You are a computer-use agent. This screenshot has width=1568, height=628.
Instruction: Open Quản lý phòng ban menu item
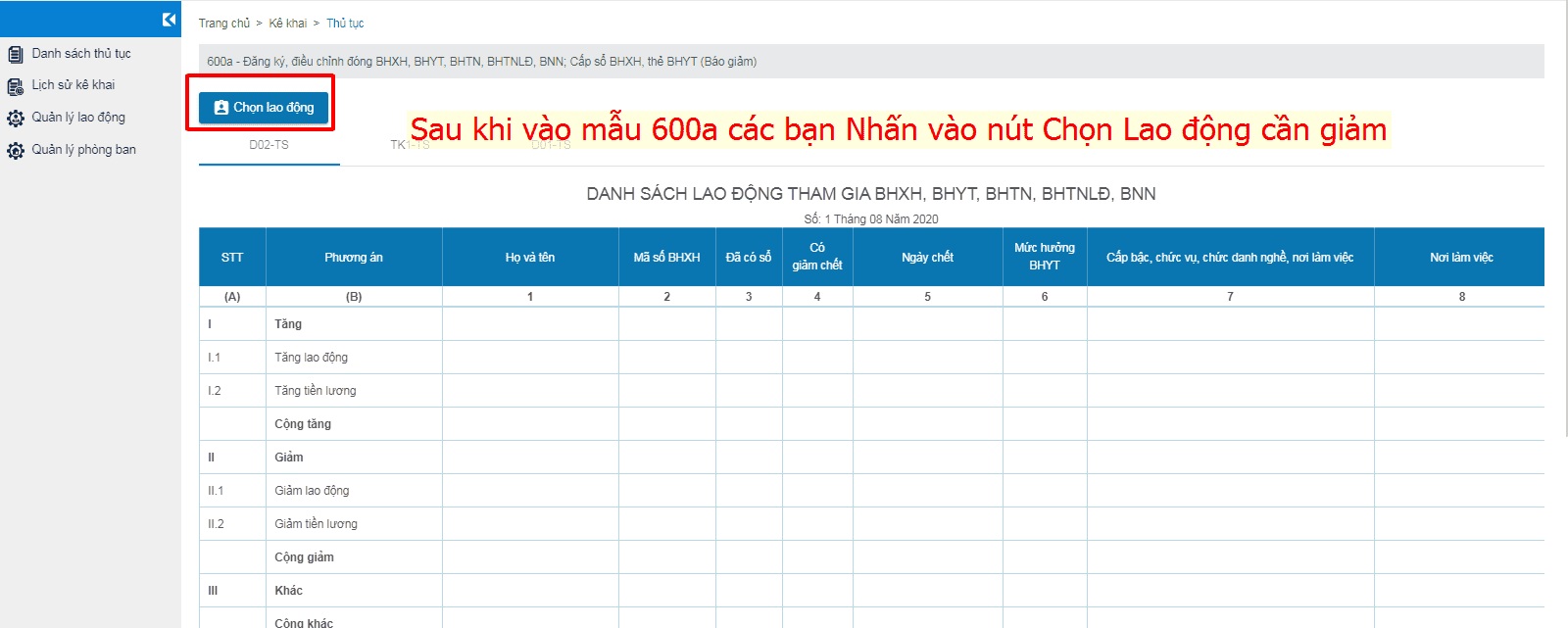[84, 150]
